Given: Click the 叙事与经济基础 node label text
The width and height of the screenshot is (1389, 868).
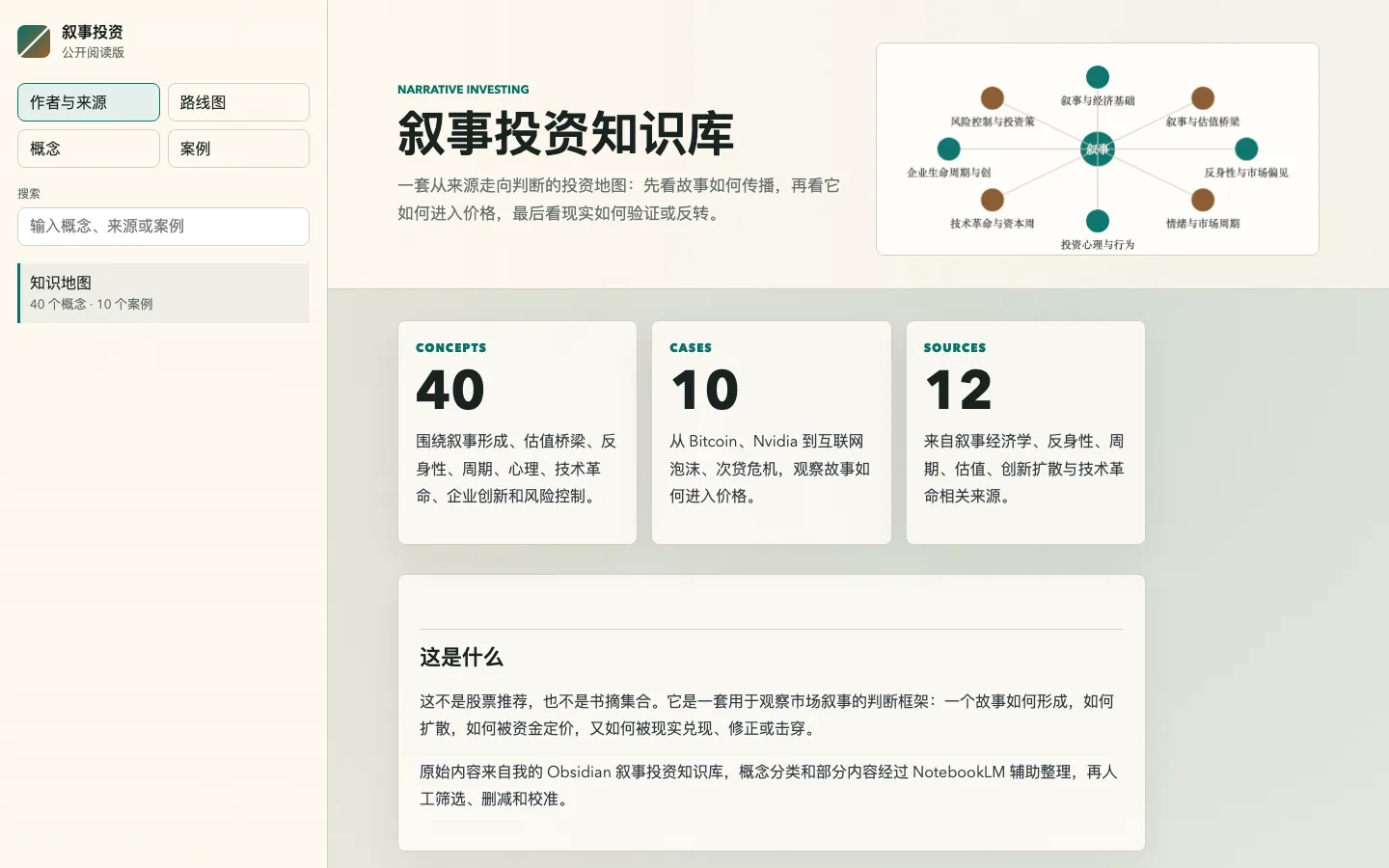Looking at the screenshot, I should pos(1098,100).
